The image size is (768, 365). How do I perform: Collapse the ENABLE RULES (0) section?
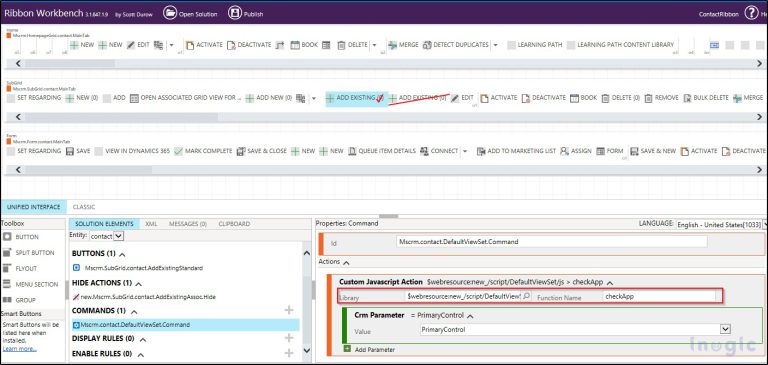tap(140, 354)
